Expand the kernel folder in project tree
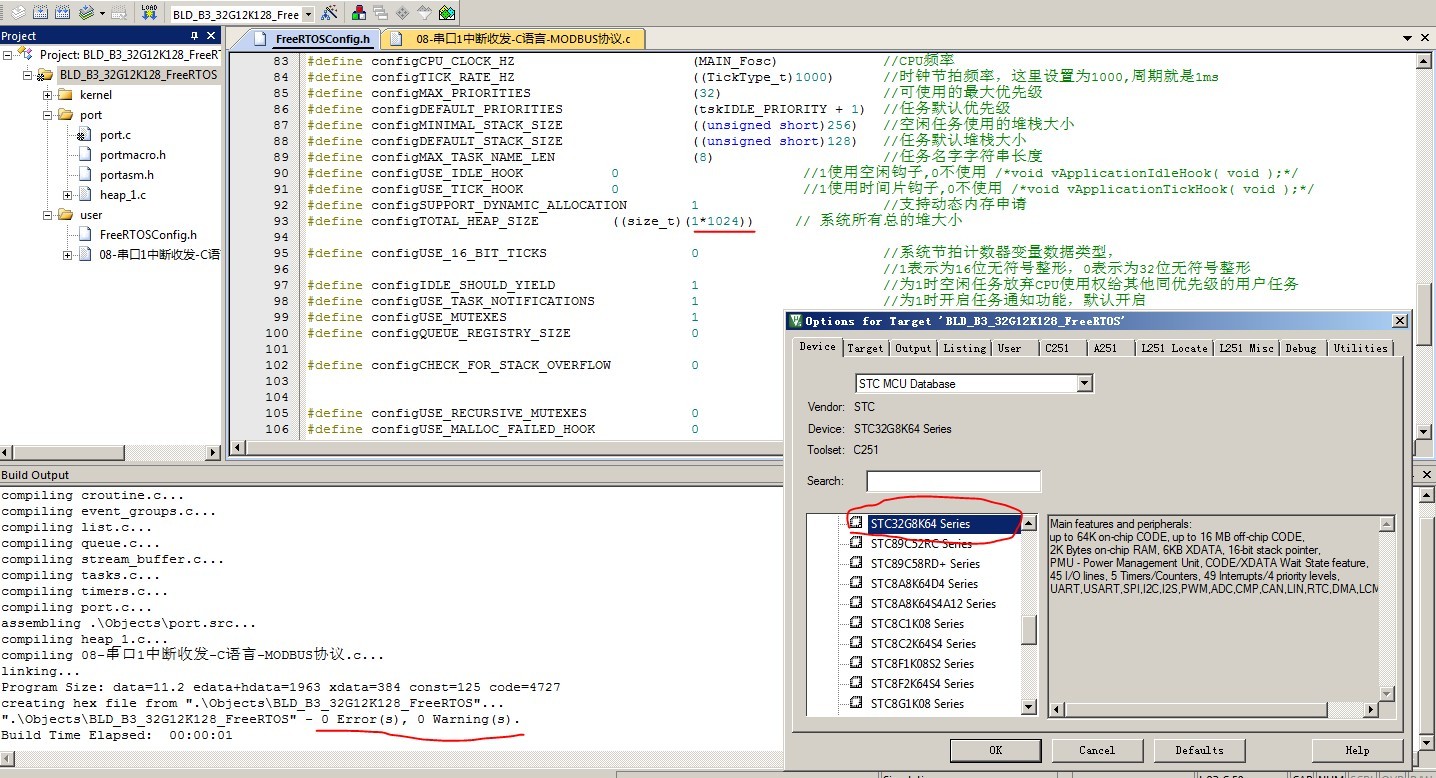This screenshot has width=1436, height=778. click(48, 94)
